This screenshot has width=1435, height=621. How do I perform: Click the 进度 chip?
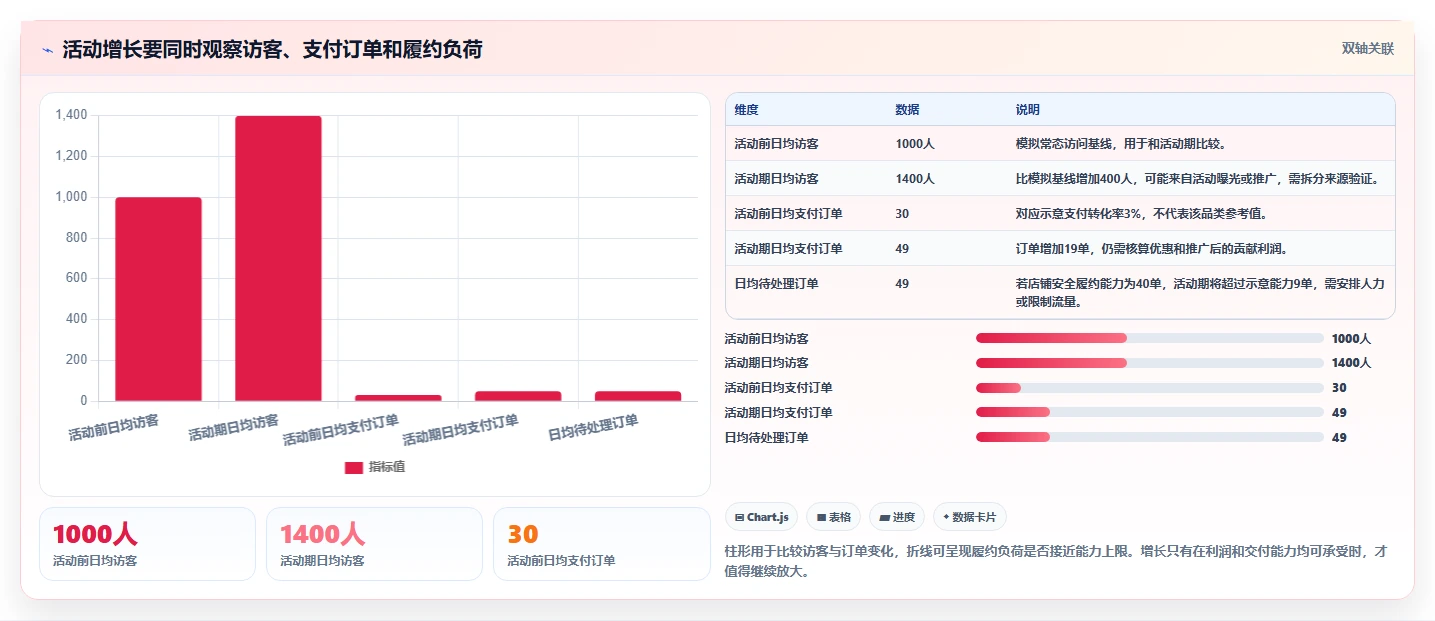897,517
